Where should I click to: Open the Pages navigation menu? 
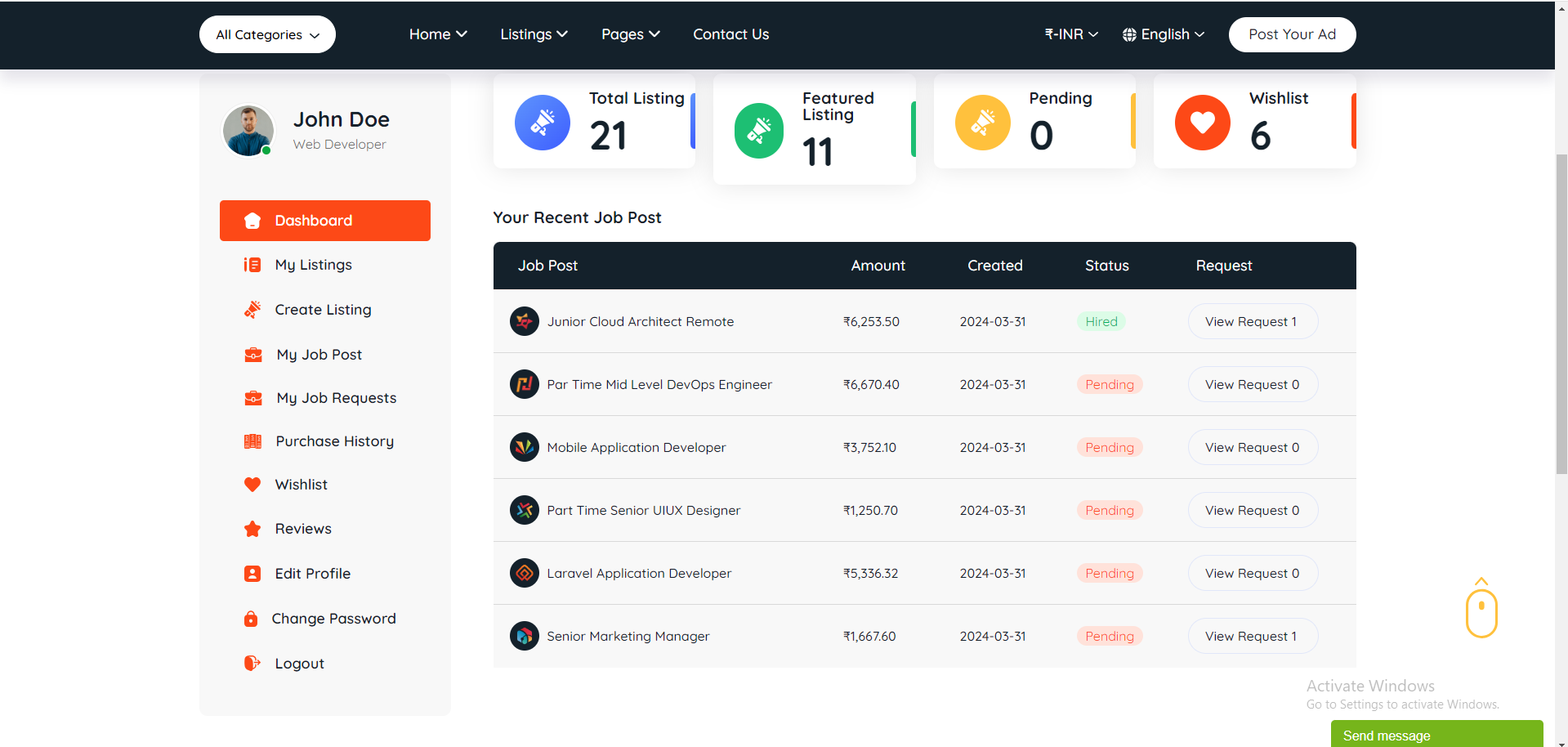point(630,34)
